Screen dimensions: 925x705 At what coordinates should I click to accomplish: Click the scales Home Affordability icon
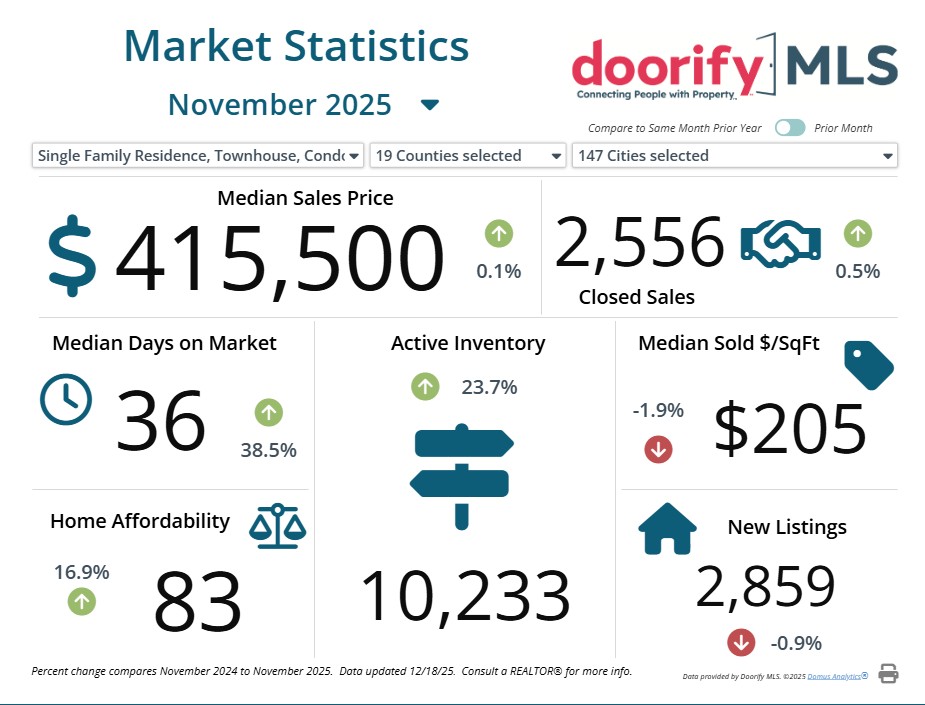click(x=277, y=526)
